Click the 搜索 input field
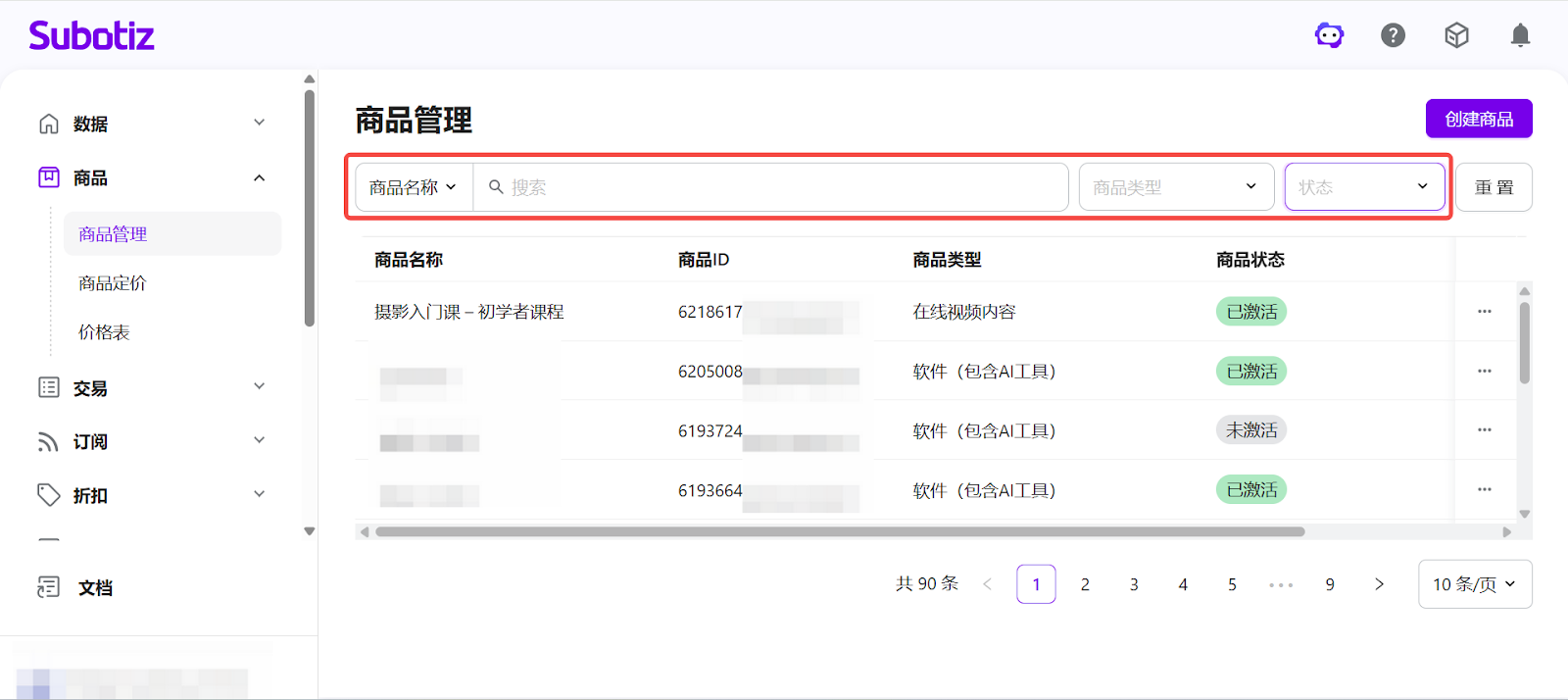This screenshot has width=1568, height=700. click(774, 187)
